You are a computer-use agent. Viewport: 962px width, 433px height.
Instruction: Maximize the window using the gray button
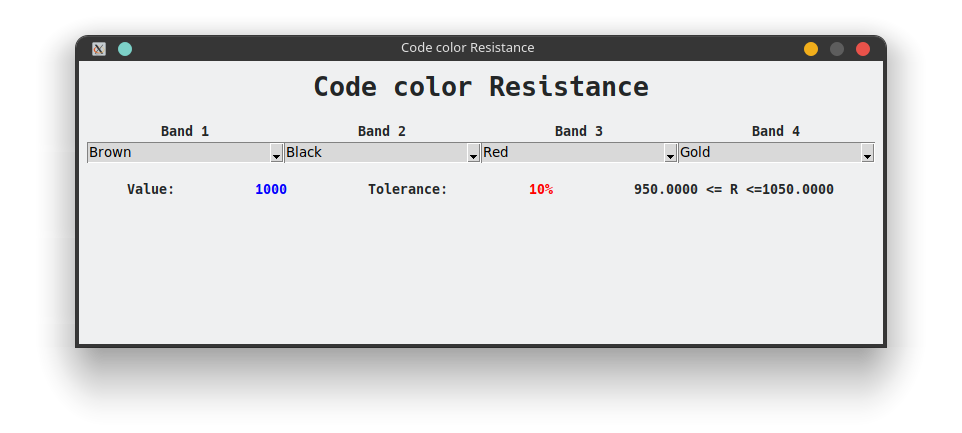pos(837,49)
